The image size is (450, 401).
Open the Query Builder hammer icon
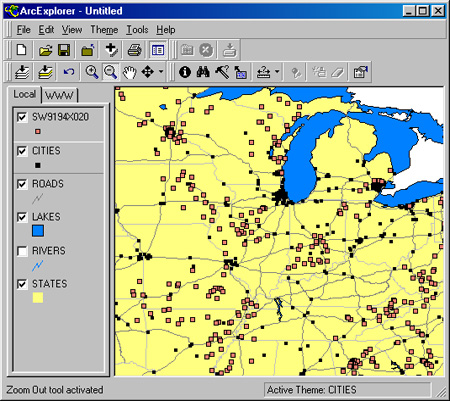point(222,72)
